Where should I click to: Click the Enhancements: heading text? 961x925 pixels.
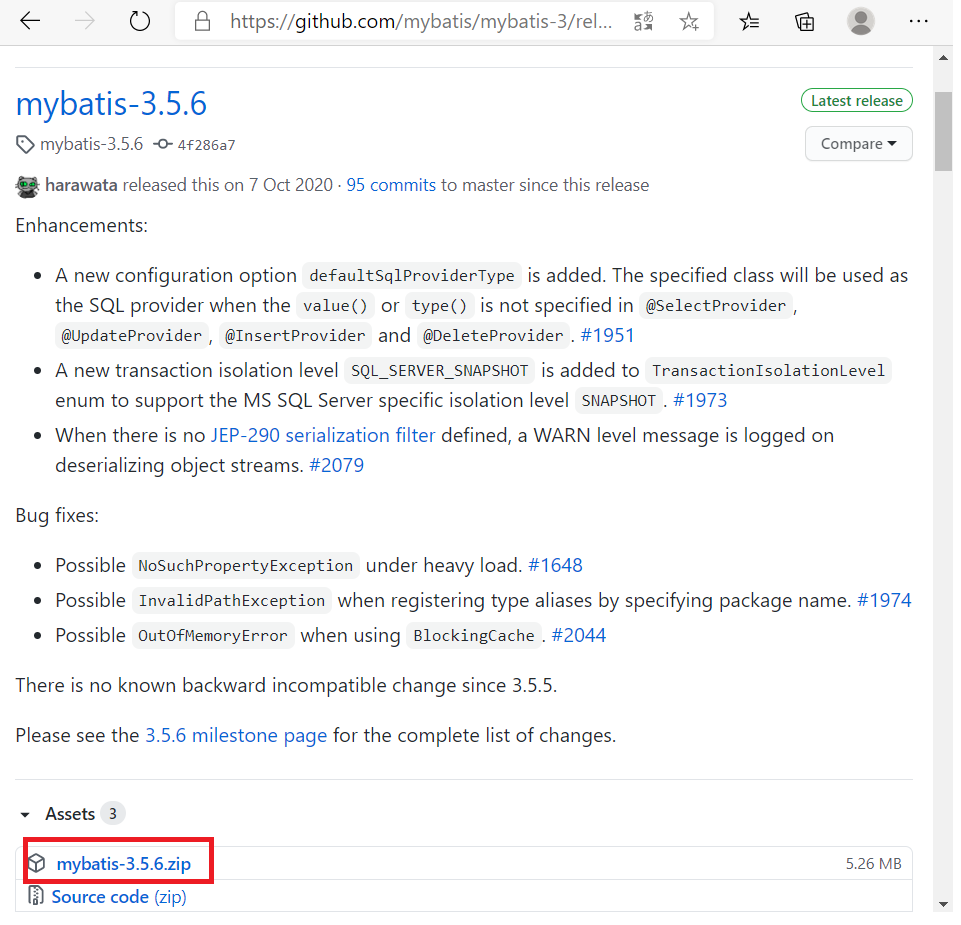click(x=82, y=226)
